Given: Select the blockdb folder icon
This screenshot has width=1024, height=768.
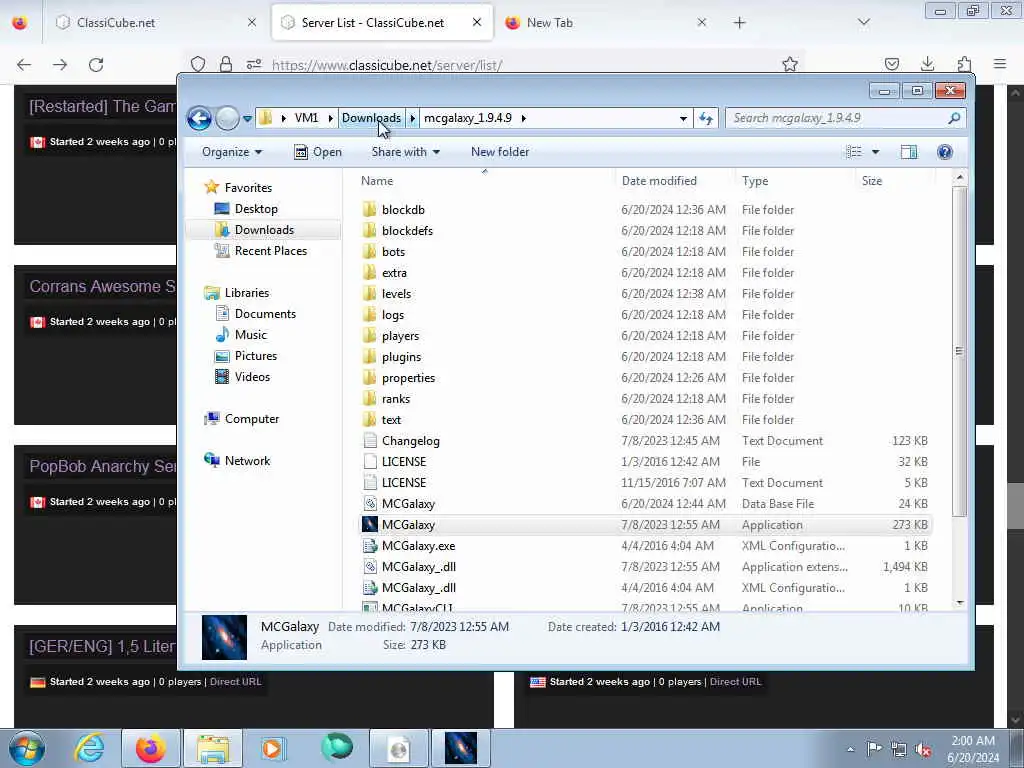Looking at the screenshot, I should [370, 210].
